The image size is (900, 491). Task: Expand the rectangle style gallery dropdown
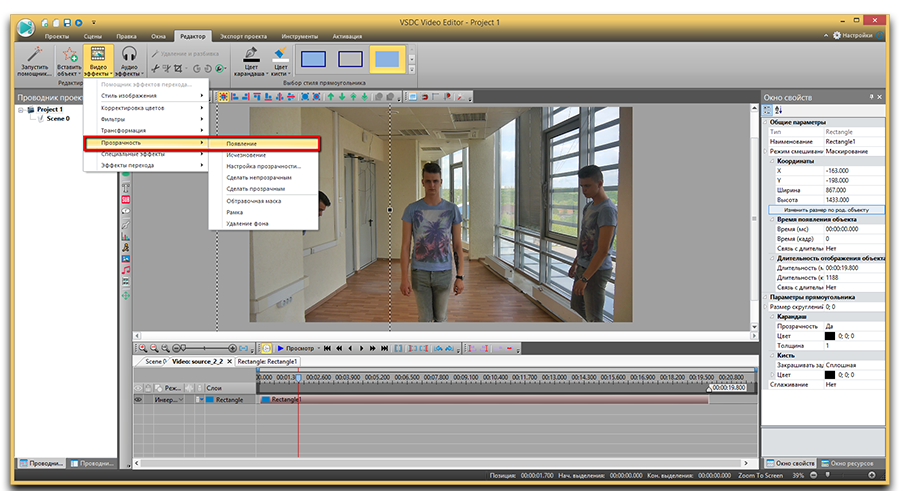[412, 69]
